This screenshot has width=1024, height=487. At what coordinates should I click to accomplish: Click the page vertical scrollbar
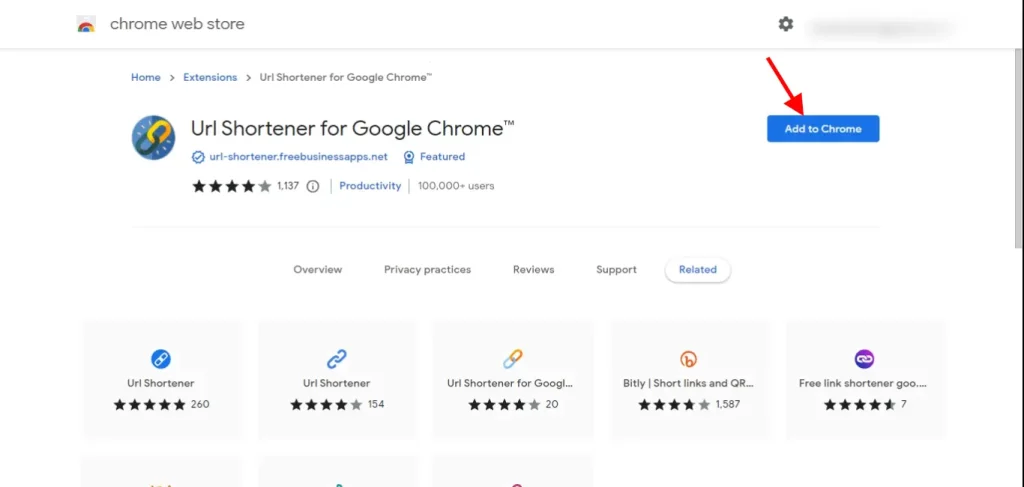(1019, 147)
